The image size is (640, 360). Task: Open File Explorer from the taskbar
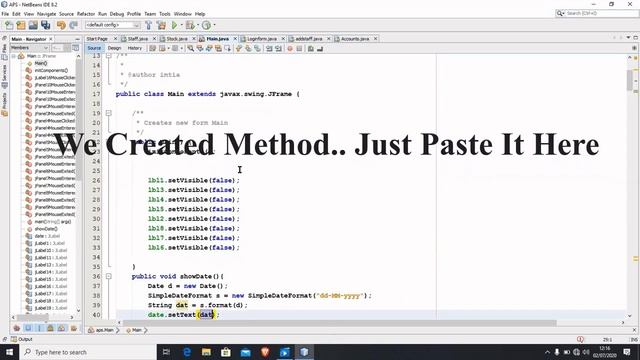click(206, 352)
